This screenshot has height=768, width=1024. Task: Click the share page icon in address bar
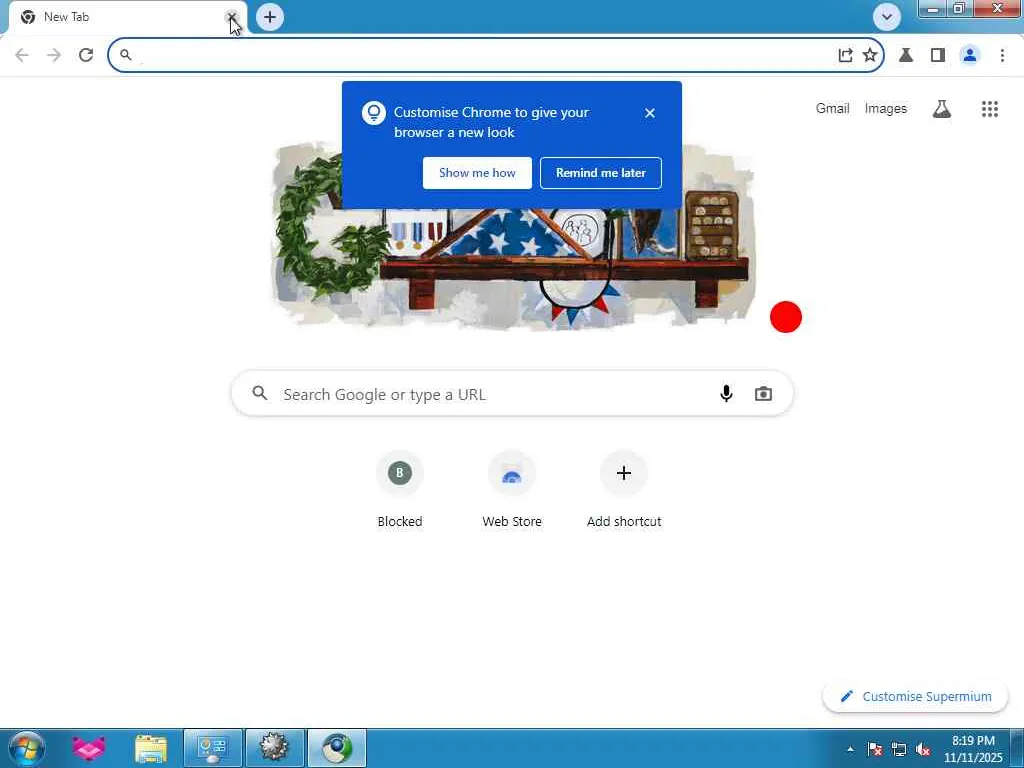[x=846, y=55]
